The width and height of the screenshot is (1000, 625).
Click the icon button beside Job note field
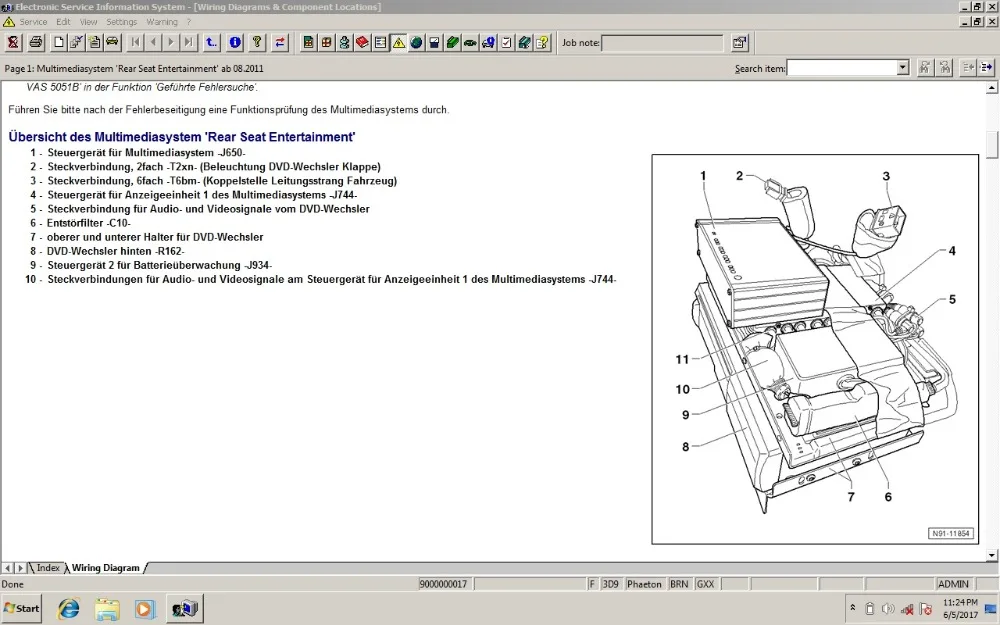pyautogui.click(x=740, y=43)
